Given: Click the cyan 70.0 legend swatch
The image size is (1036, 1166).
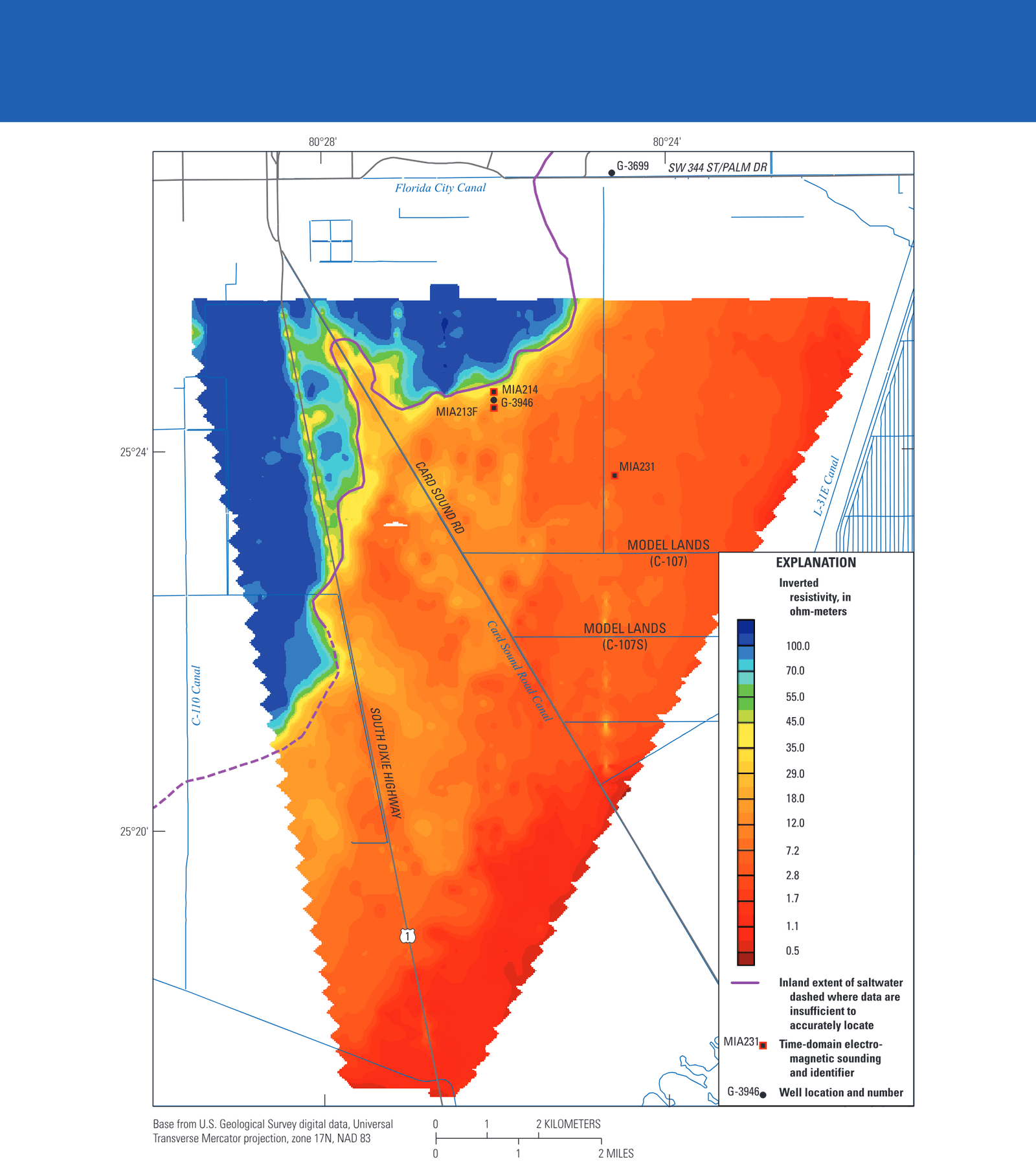Looking at the screenshot, I should click(745, 665).
